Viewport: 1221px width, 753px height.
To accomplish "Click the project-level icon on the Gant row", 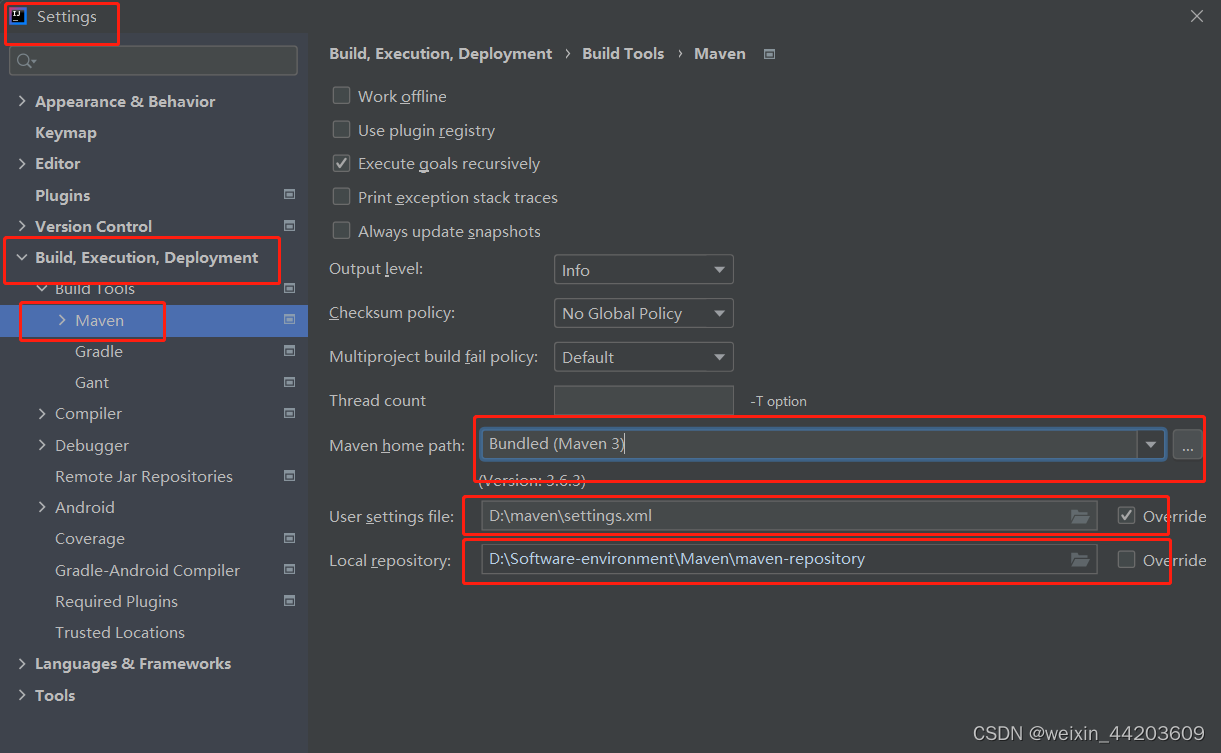I will coord(289,382).
